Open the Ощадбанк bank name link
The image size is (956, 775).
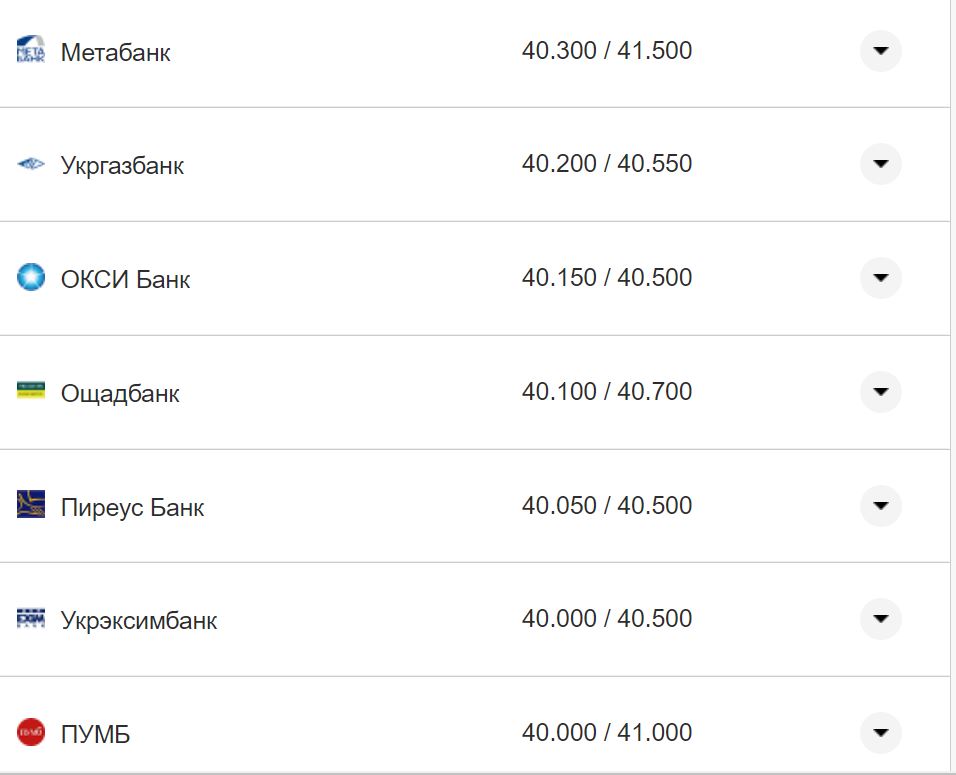pyautogui.click(x=120, y=393)
